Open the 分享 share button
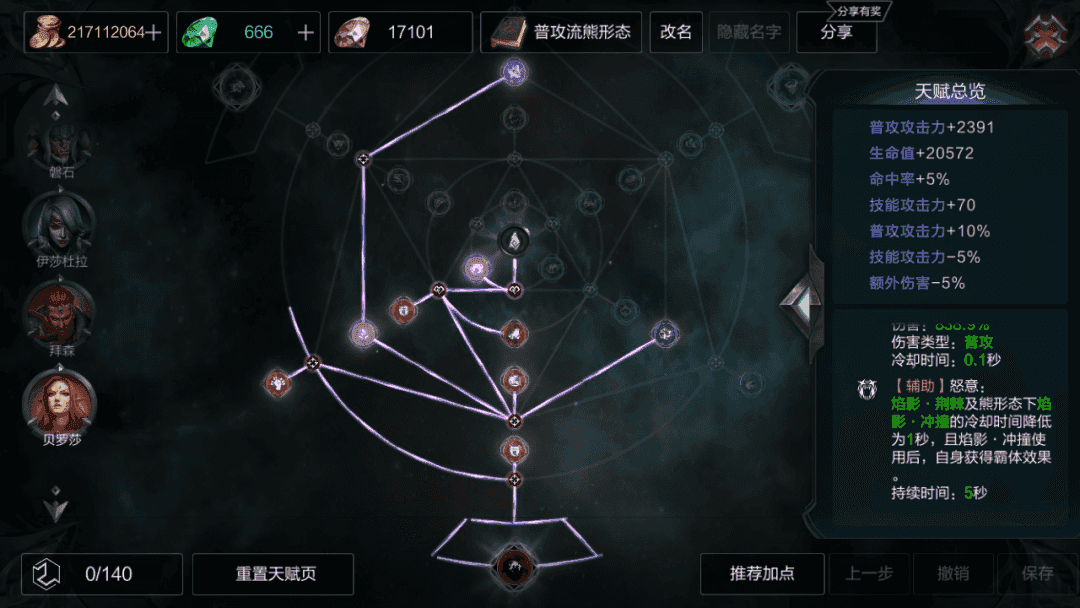This screenshot has height=608, width=1080. point(836,32)
